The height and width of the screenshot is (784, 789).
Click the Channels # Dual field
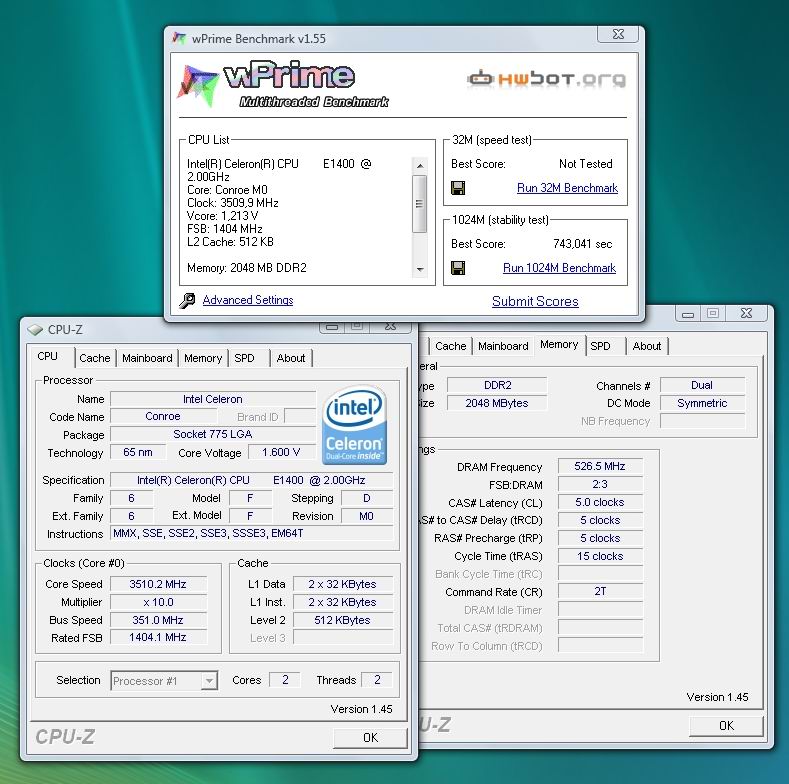tap(702, 385)
